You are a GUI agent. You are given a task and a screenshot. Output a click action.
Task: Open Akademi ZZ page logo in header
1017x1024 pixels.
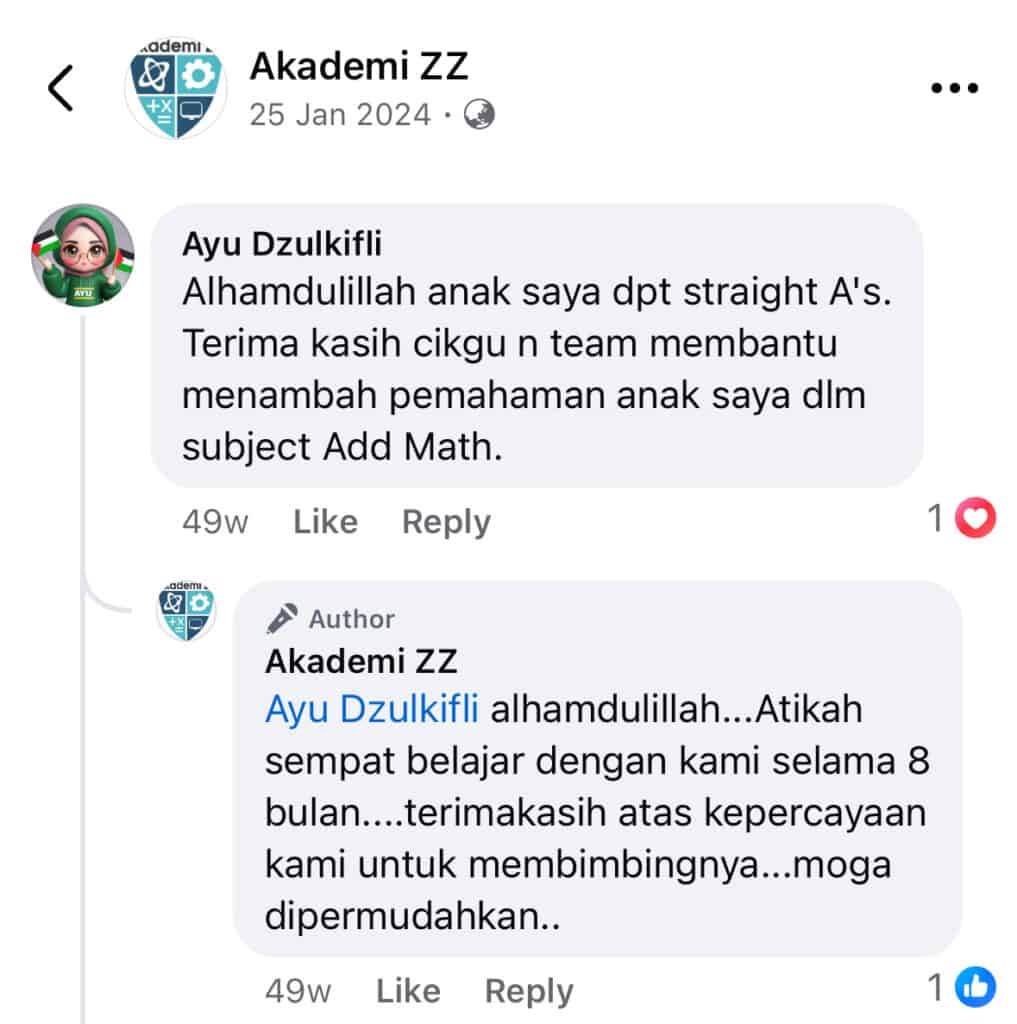(x=176, y=88)
